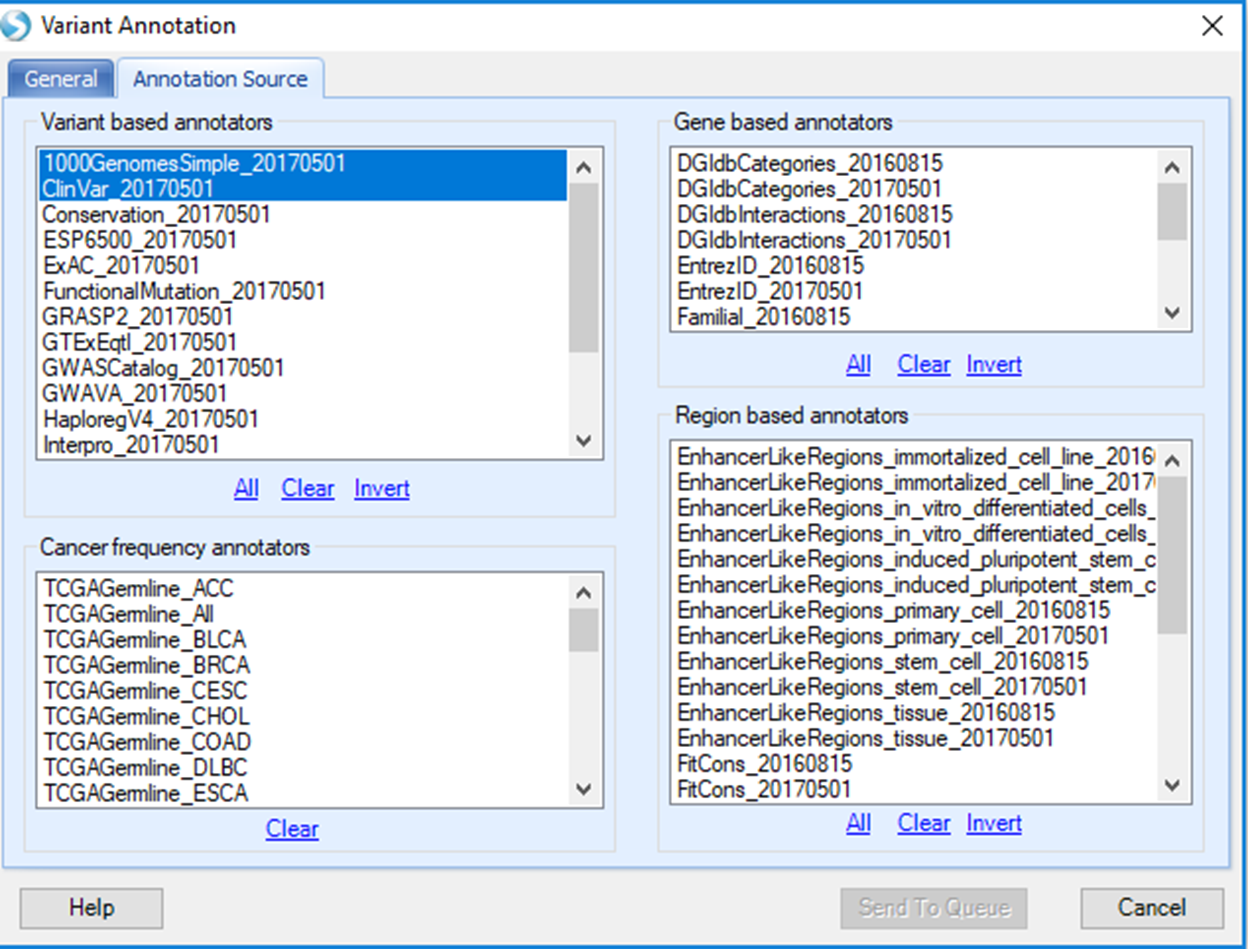Select EnhancerLikeRegions_tissue_20170501 region annotator
This screenshot has height=949, width=1248.
point(915,739)
